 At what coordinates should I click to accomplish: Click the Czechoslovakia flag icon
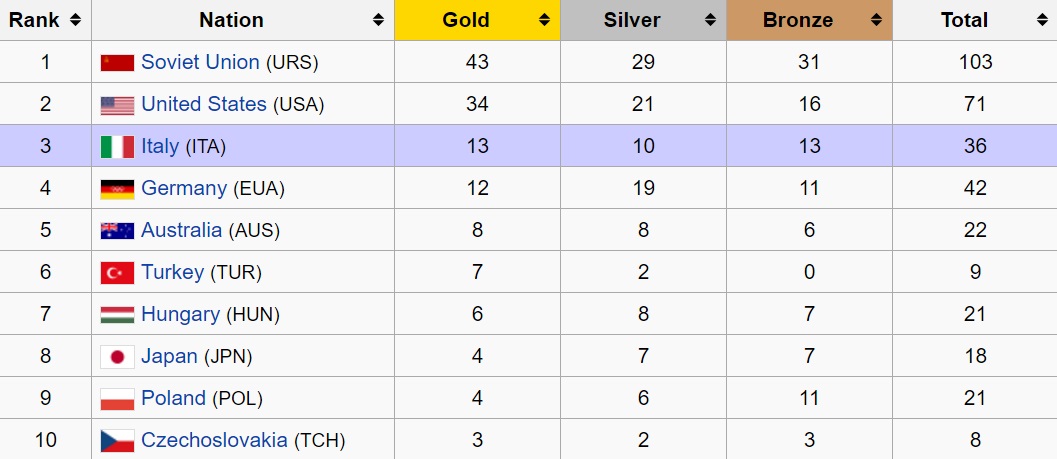click(x=117, y=441)
